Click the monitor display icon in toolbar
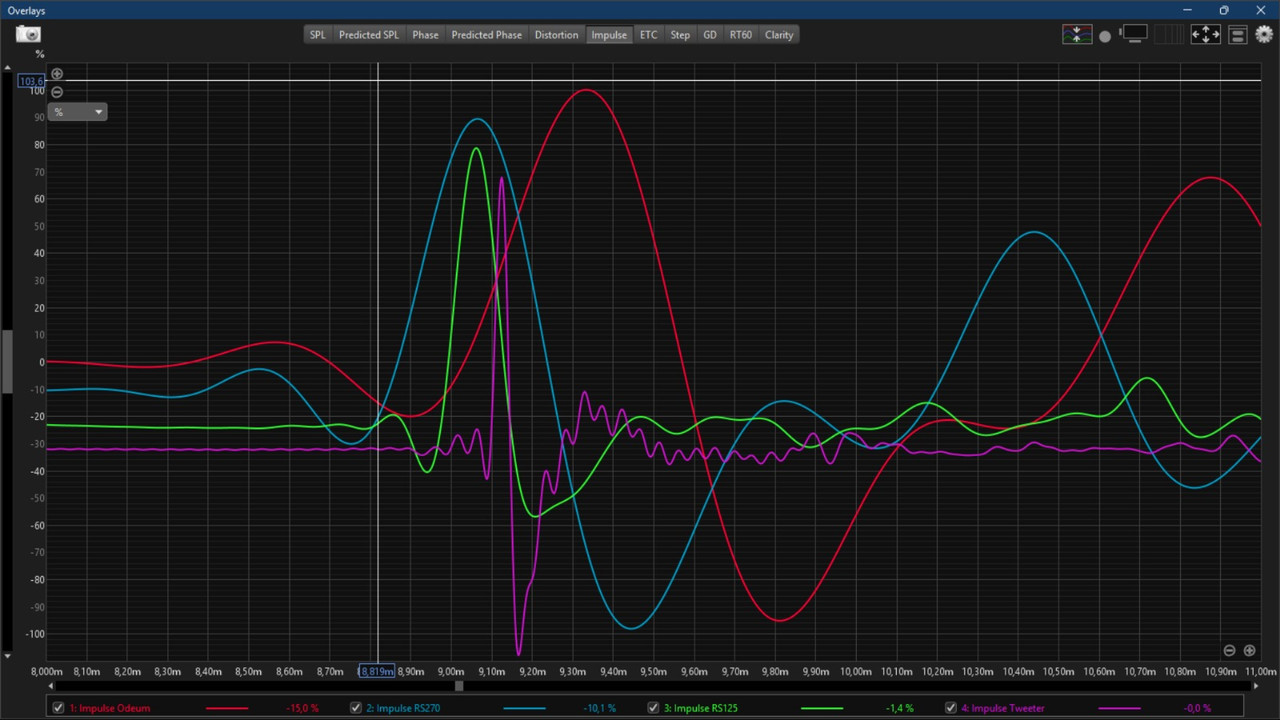 1133,34
